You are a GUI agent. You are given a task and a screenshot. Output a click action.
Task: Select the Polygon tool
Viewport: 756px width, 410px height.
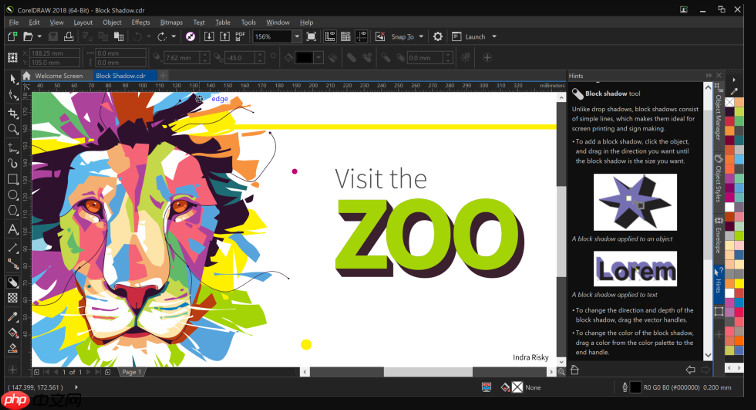(13, 211)
